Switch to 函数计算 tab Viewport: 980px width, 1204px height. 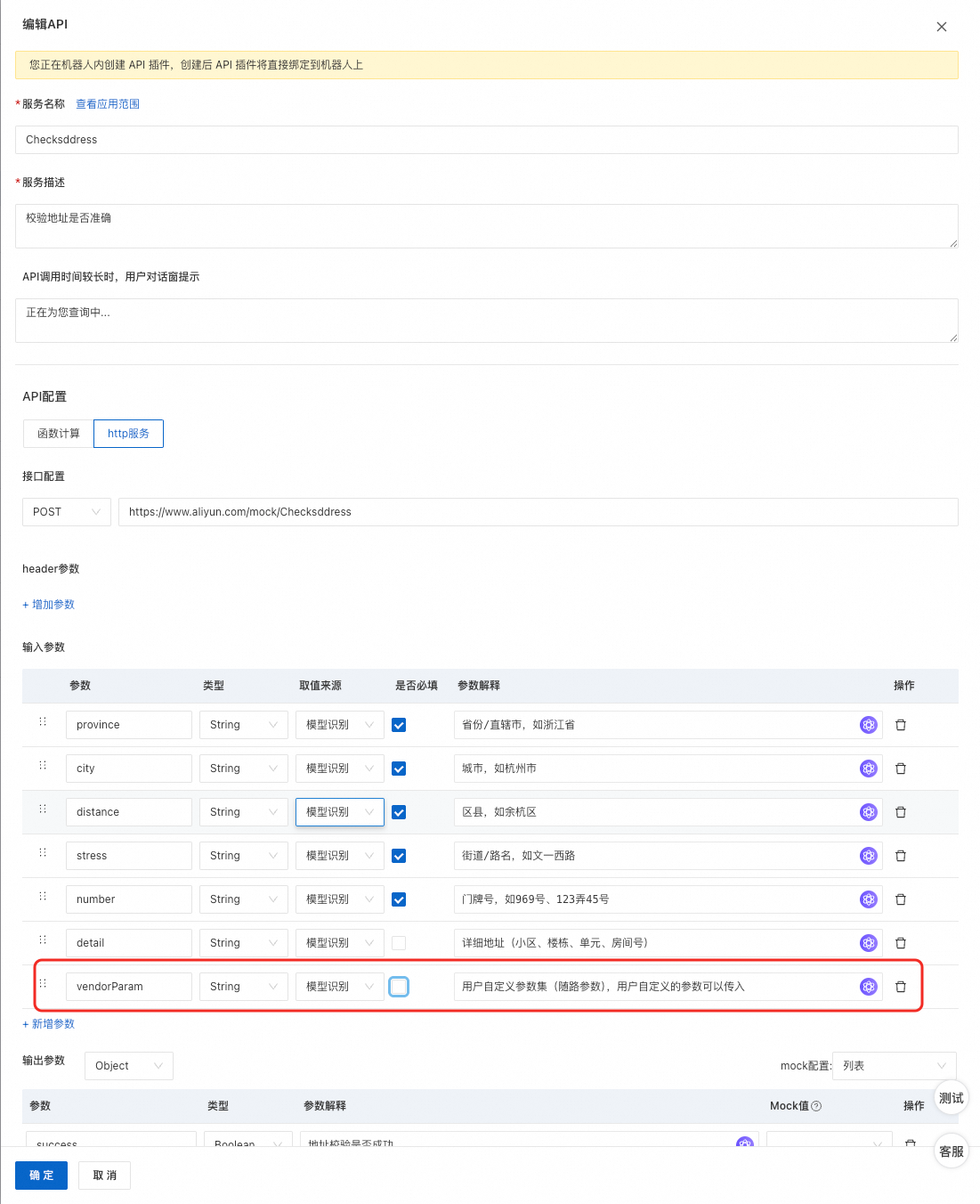point(59,434)
